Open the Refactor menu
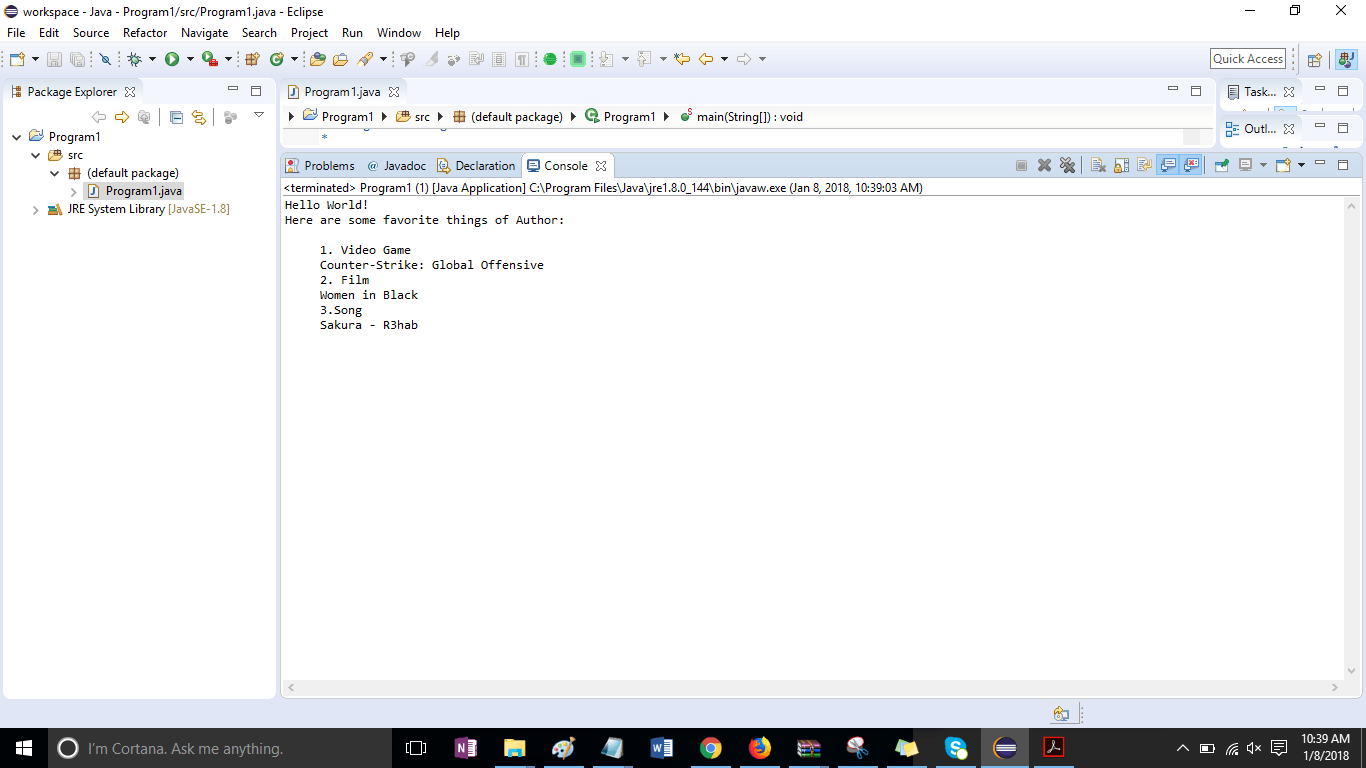The width and height of the screenshot is (1366, 768). pos(145,33)
